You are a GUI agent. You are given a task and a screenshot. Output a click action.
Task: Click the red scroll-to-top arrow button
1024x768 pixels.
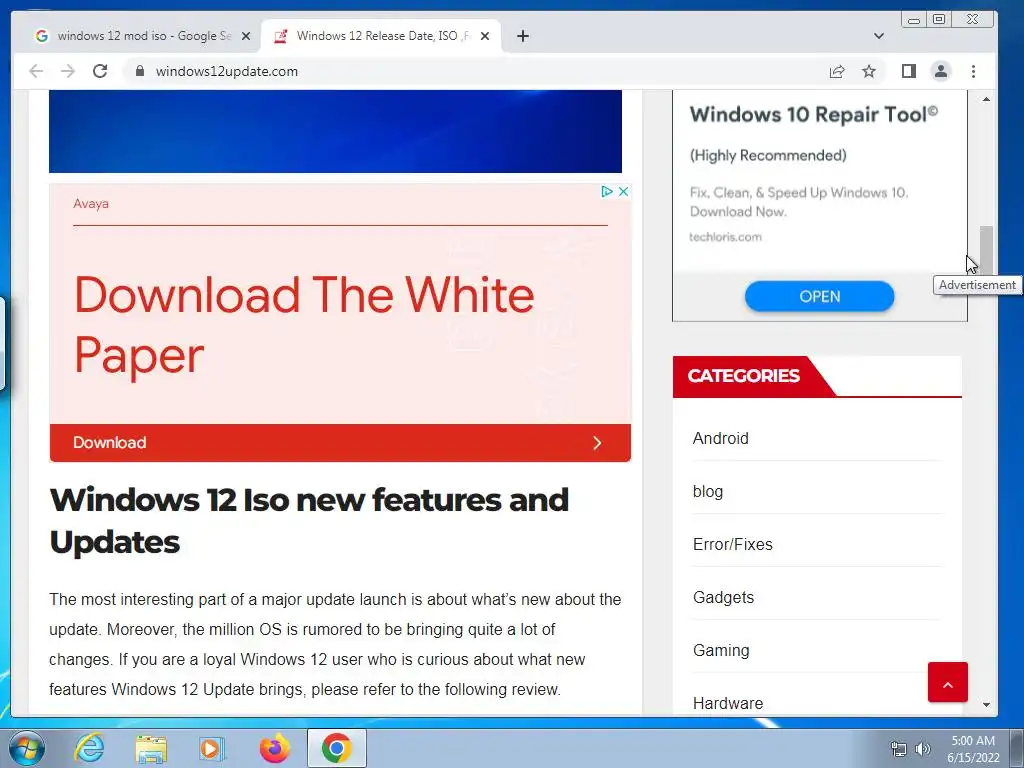click(948, 682)
